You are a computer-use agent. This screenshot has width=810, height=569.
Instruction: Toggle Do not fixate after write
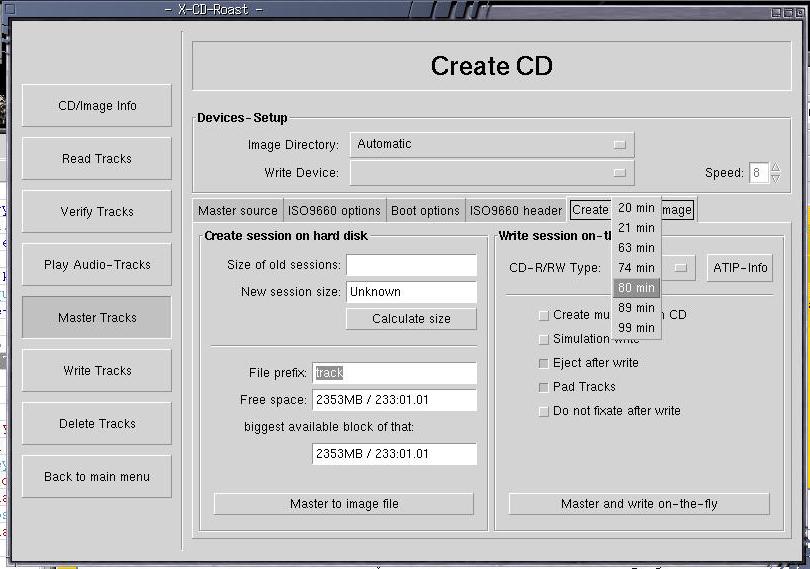click(x=543, y=411)
